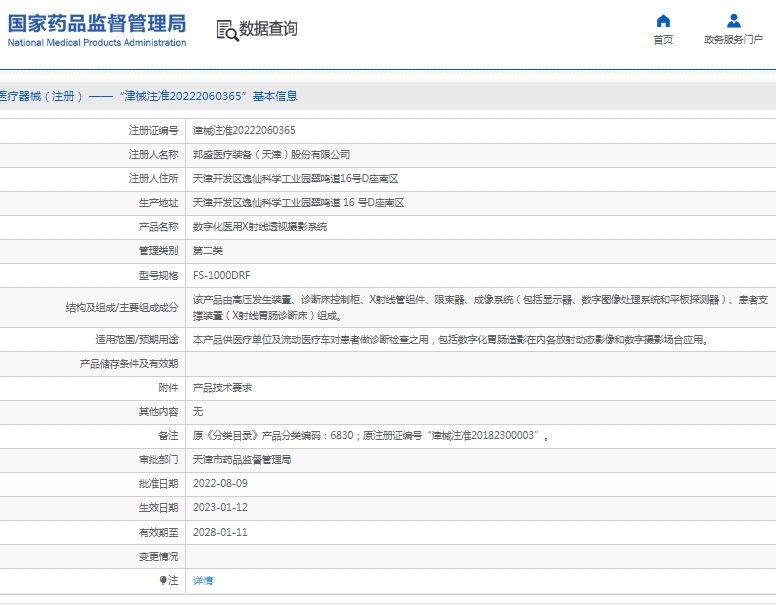Click approval date 2022-08-09
776x605 pixels.
pos(220,484)
